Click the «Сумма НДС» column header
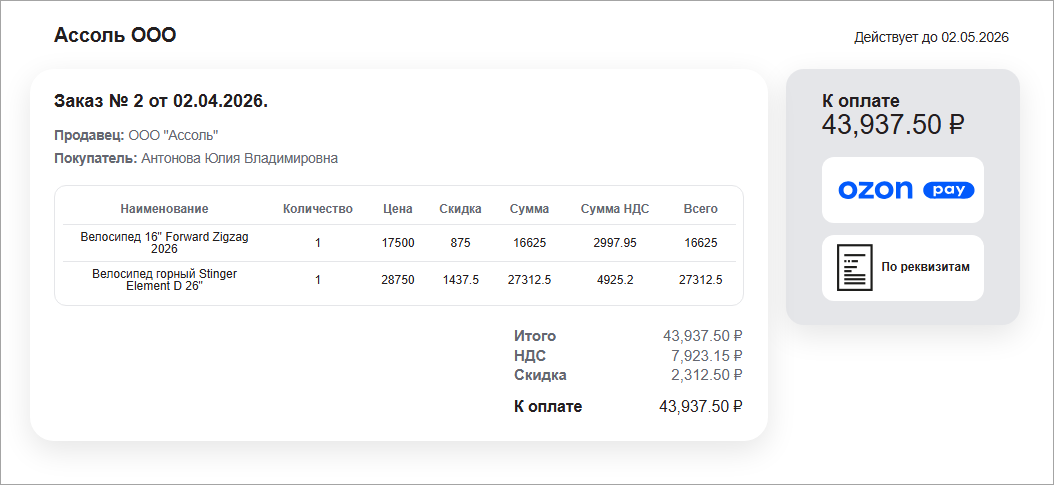Viewport: 1054px width, 485px height. 615,209
